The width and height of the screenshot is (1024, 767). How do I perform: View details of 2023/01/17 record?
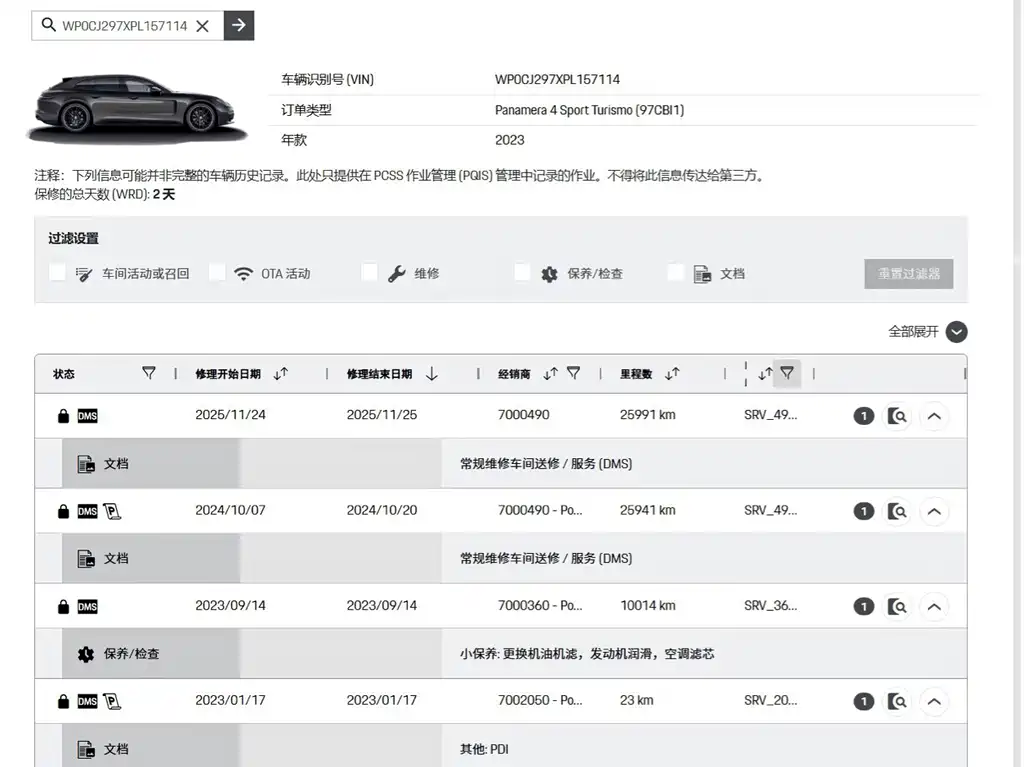[x=897, y=702]
